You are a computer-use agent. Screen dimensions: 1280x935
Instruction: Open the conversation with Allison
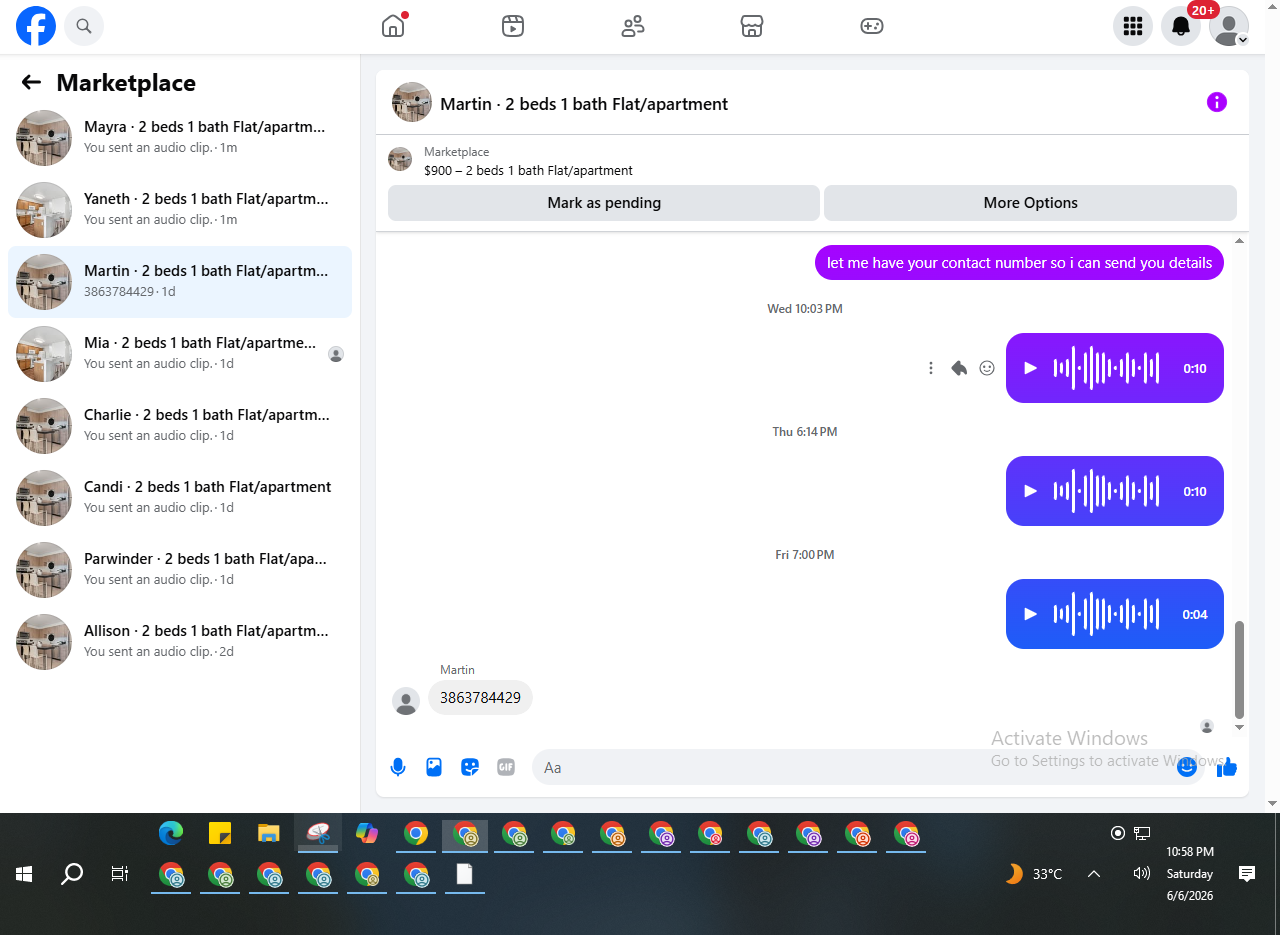tap(180, 642)
